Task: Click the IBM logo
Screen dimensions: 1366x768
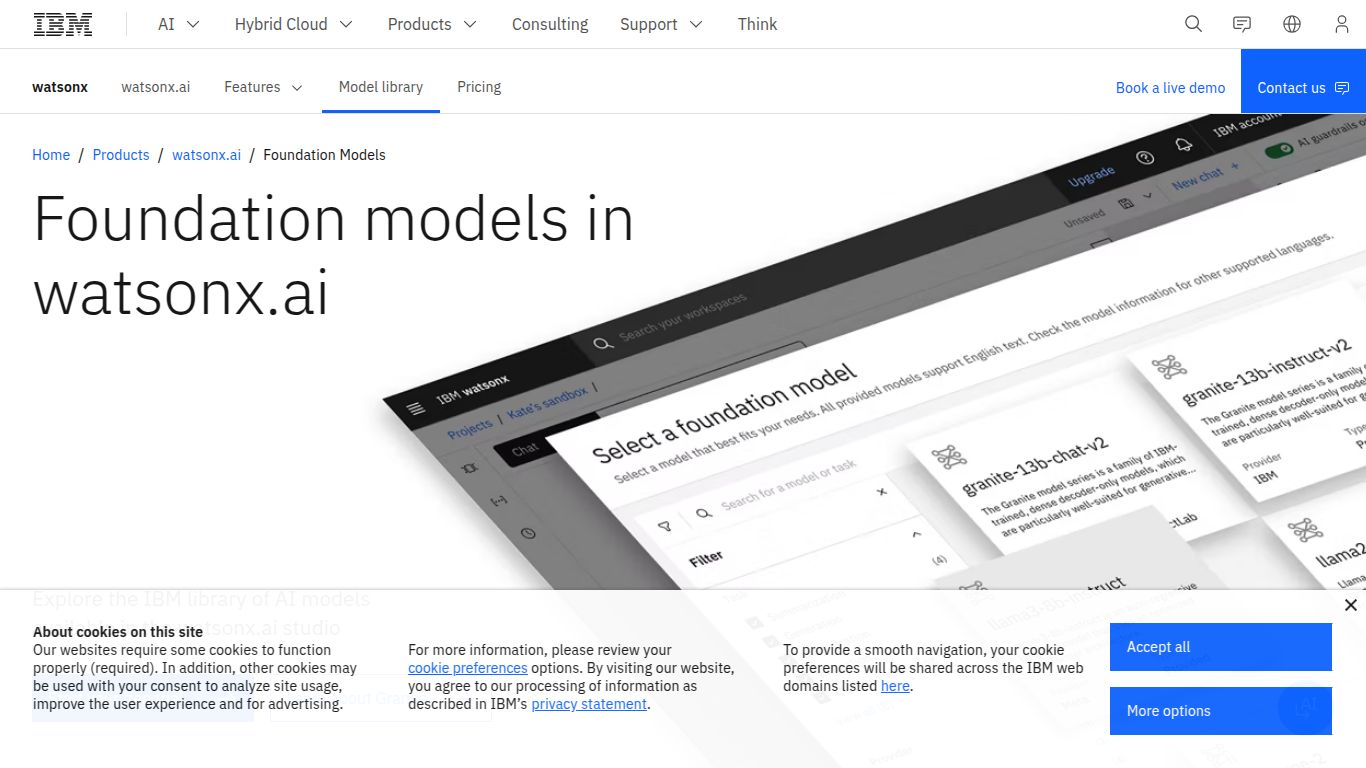Action: 62,23
